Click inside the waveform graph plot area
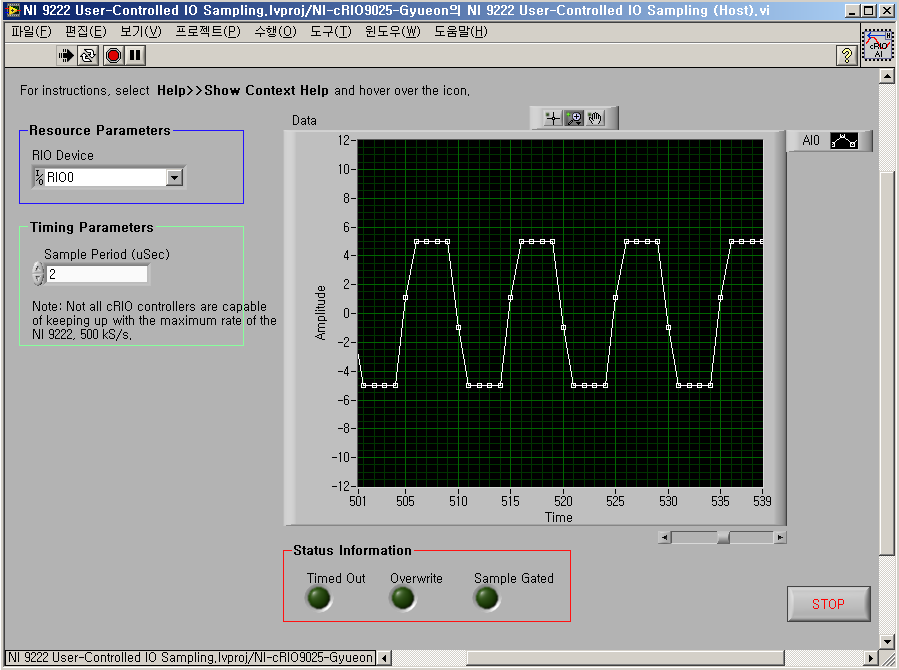Image resolution: width=899 pixels, height=670 pixels. coord(560,313)
